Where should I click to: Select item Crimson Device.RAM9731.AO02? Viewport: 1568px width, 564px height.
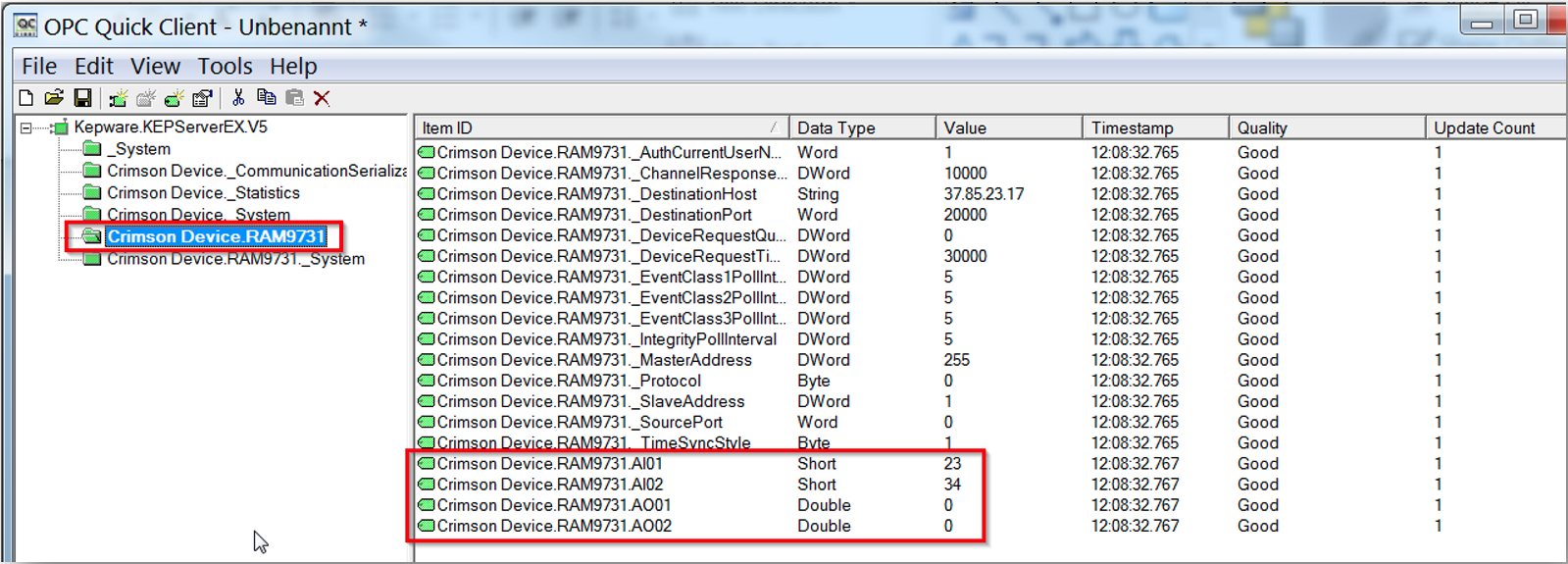pos(554,526)
